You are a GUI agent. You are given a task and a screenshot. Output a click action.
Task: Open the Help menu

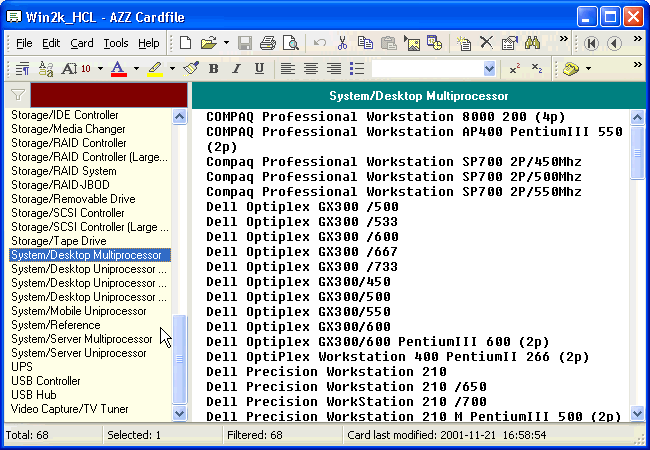(149, 43)
